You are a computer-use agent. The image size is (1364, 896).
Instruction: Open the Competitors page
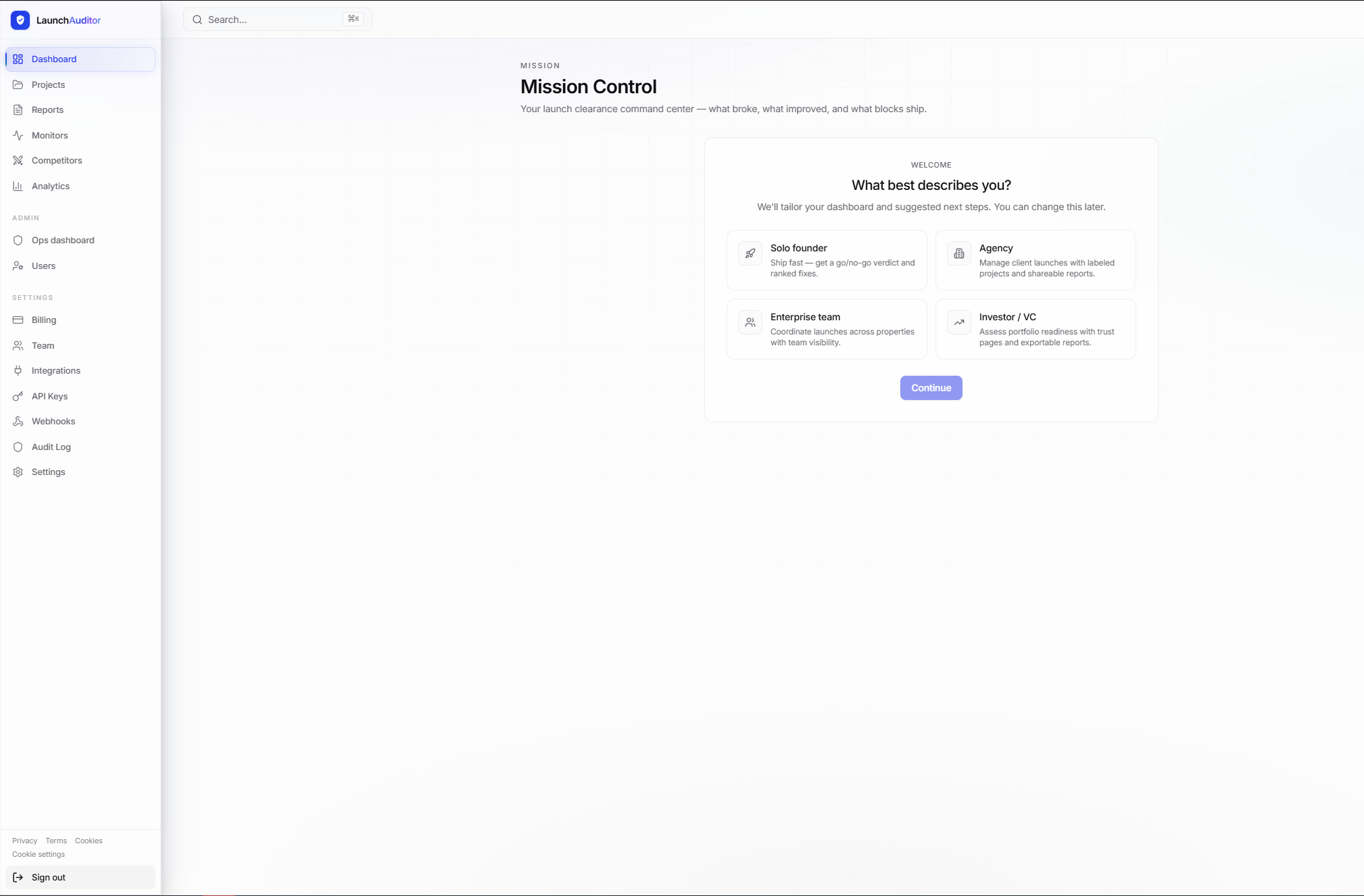[80, 161]
